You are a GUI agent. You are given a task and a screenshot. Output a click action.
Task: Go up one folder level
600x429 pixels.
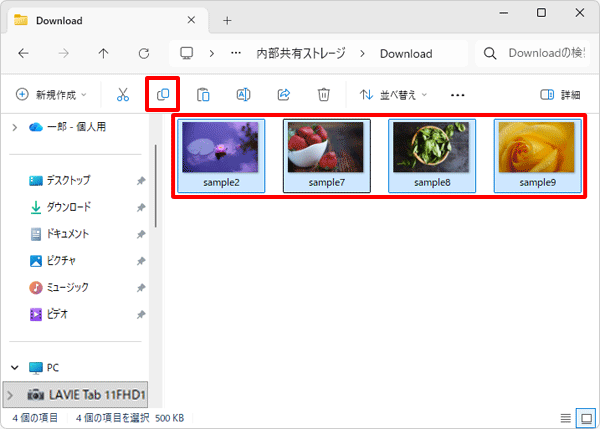tap(103, 53)
